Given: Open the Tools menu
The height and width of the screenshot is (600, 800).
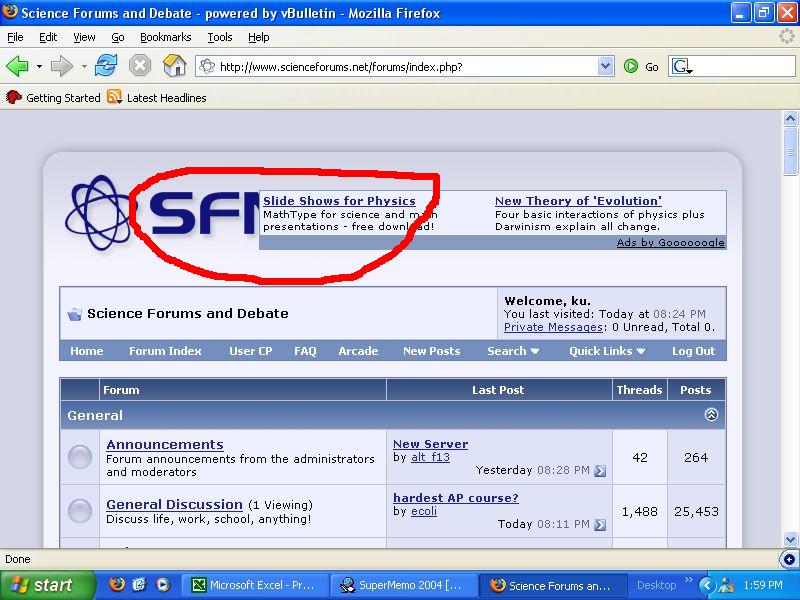Looking at the screenshot, I should [x=220, y=37].
